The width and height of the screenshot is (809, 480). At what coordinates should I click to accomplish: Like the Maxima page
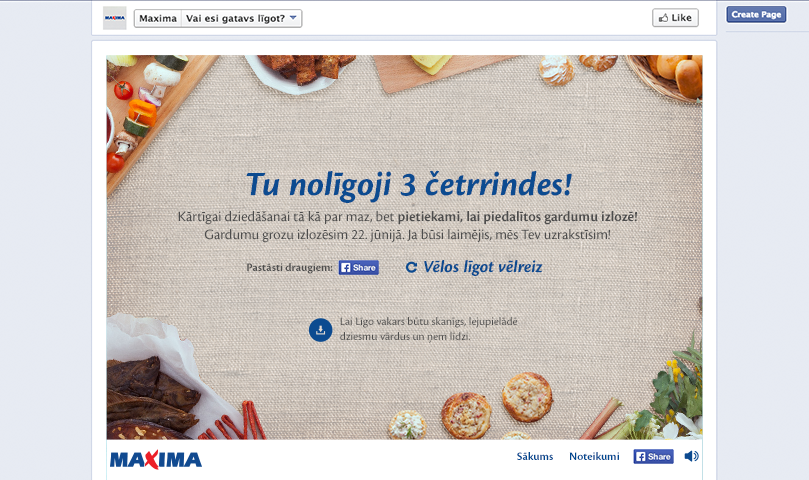[x=675, y=18]
